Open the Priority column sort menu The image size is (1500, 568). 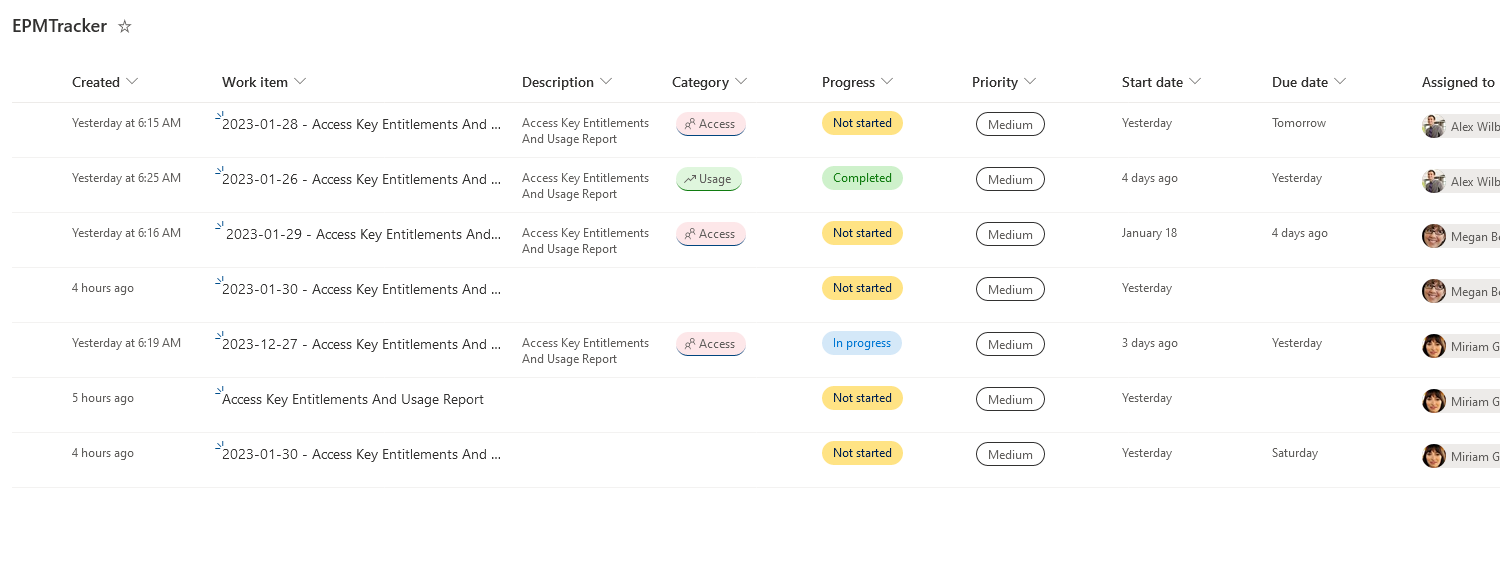1030,82
